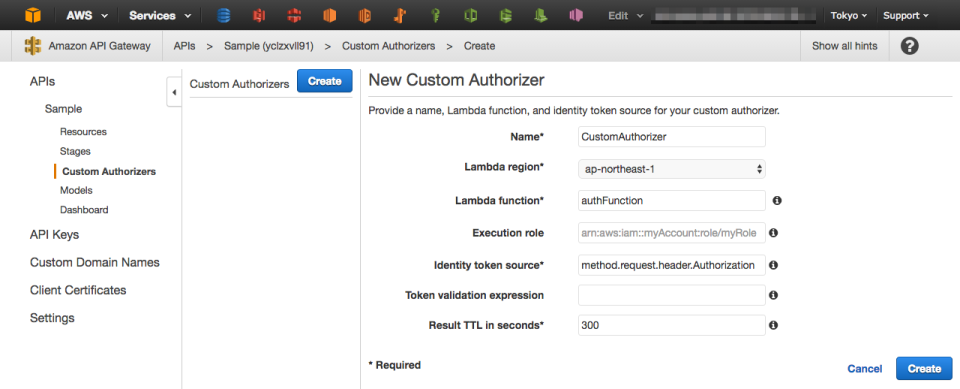Open the Lambda region ap-northeast-1 dropdown
This screenshot has width=960, height=389.
click(x=672, y=169)
